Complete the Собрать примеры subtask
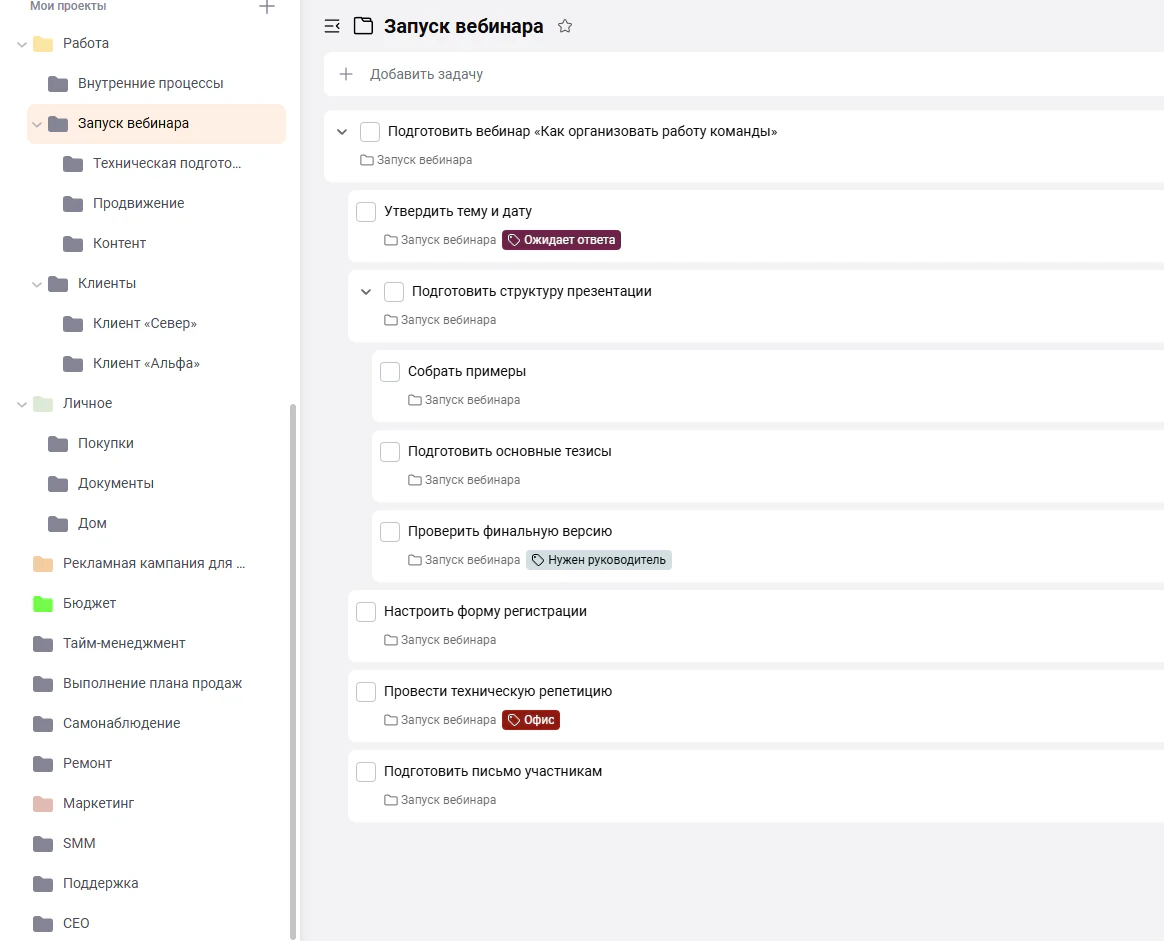 click(x=390, y=372)
